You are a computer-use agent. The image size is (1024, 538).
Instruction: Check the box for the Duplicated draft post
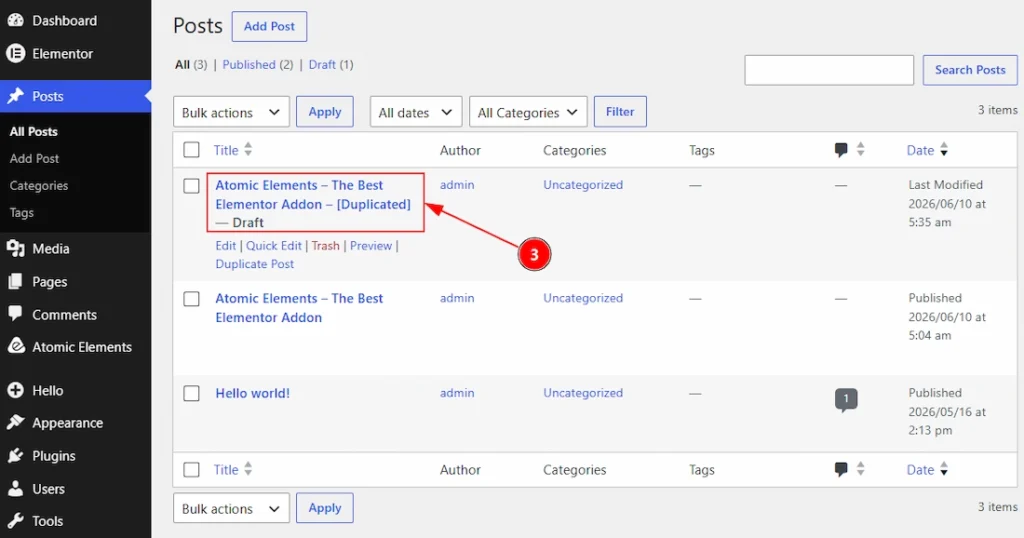click(x=191, y=185)
